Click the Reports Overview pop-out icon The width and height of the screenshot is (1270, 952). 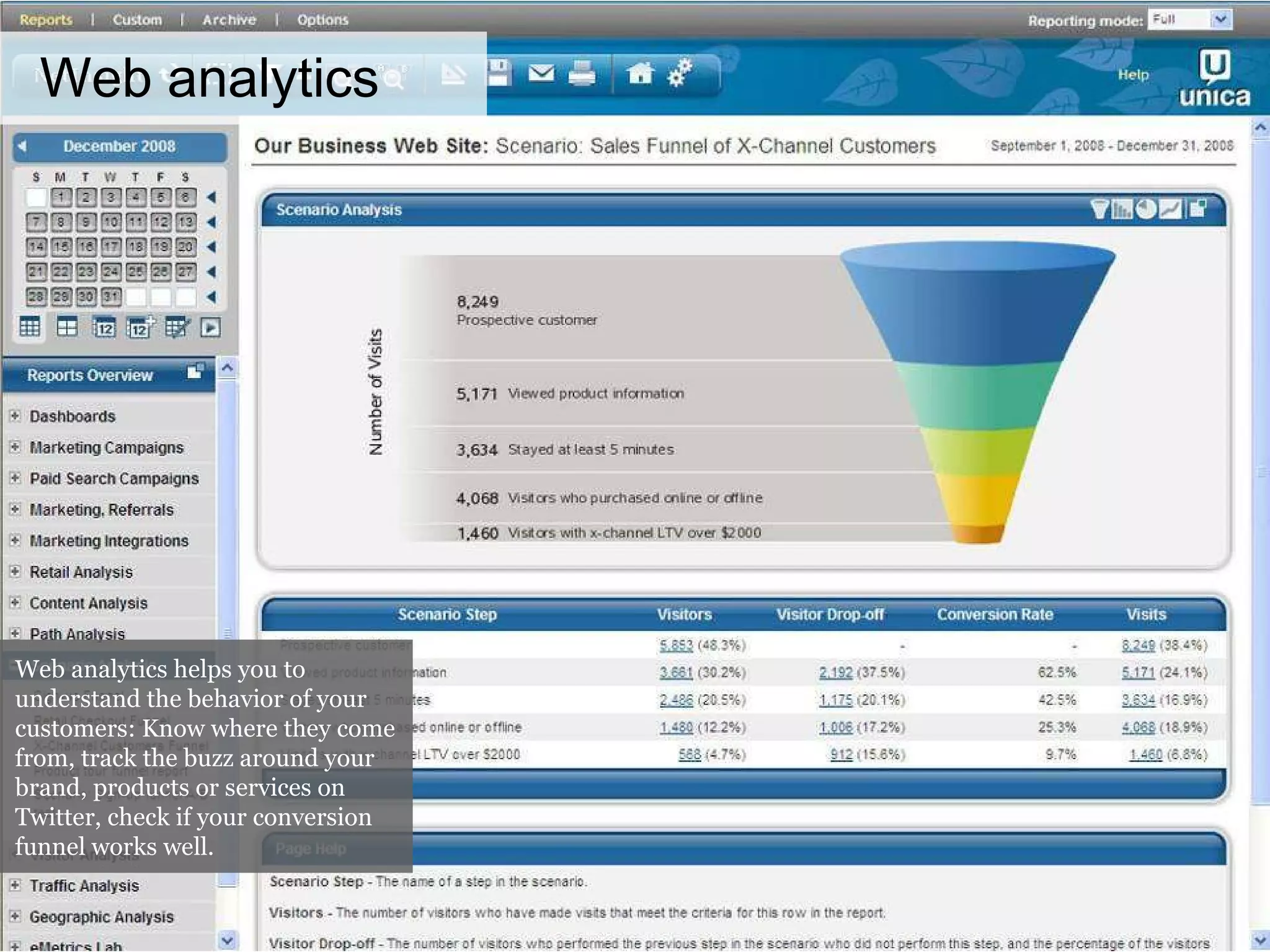(x=195, y=371)
